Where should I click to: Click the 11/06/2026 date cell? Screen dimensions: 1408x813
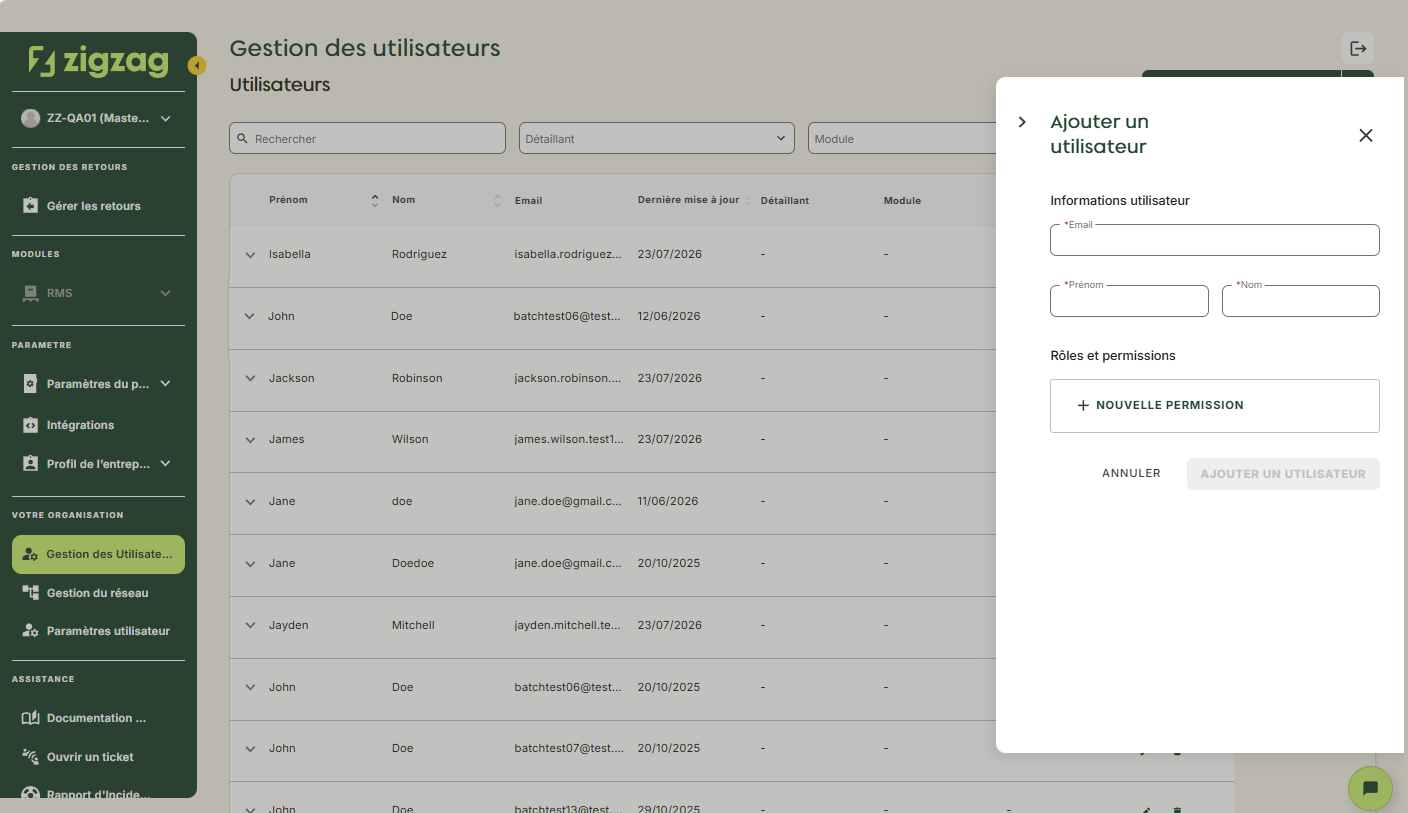(668, 501)
